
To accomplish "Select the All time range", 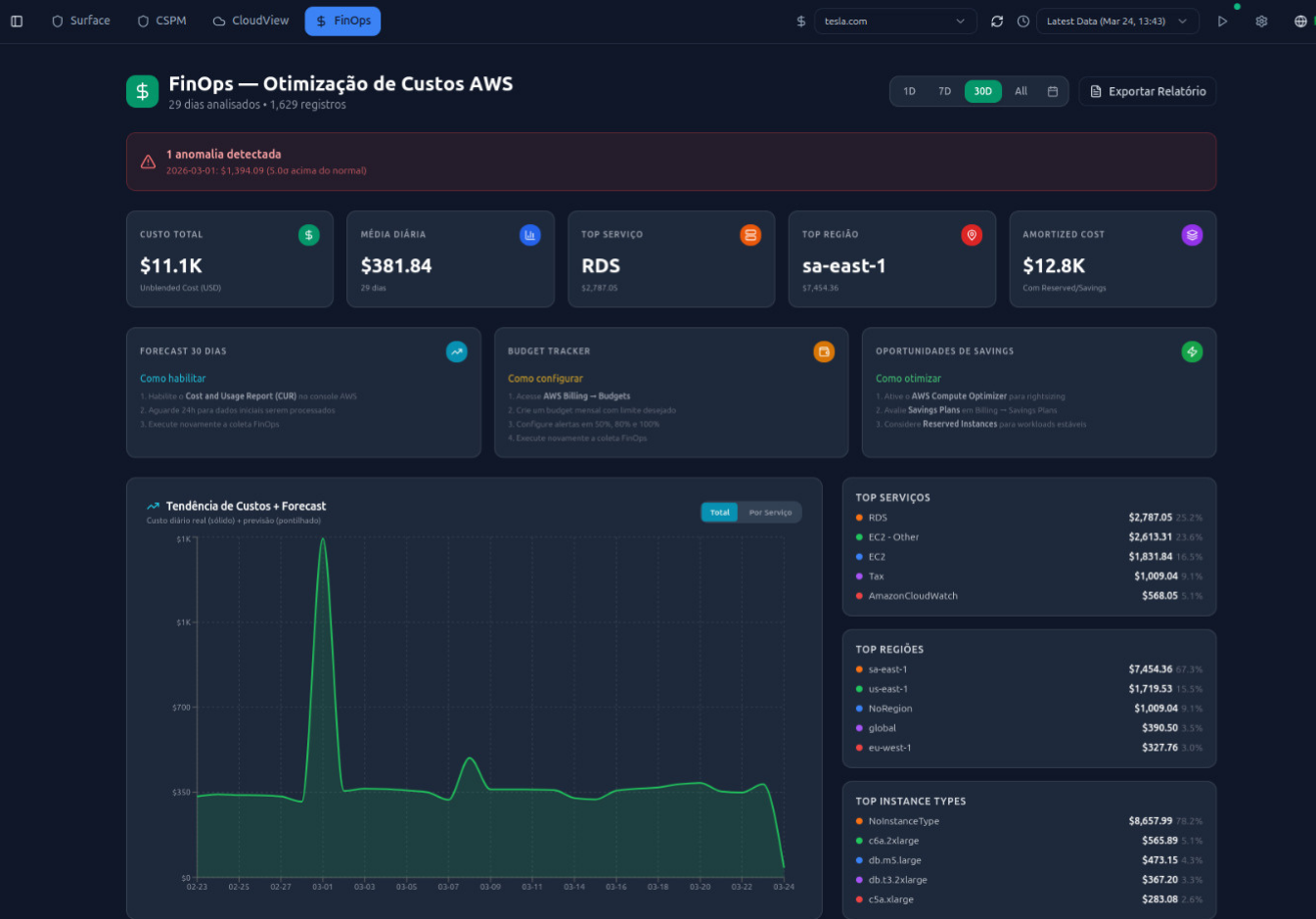I will [x=1021, y=91].
